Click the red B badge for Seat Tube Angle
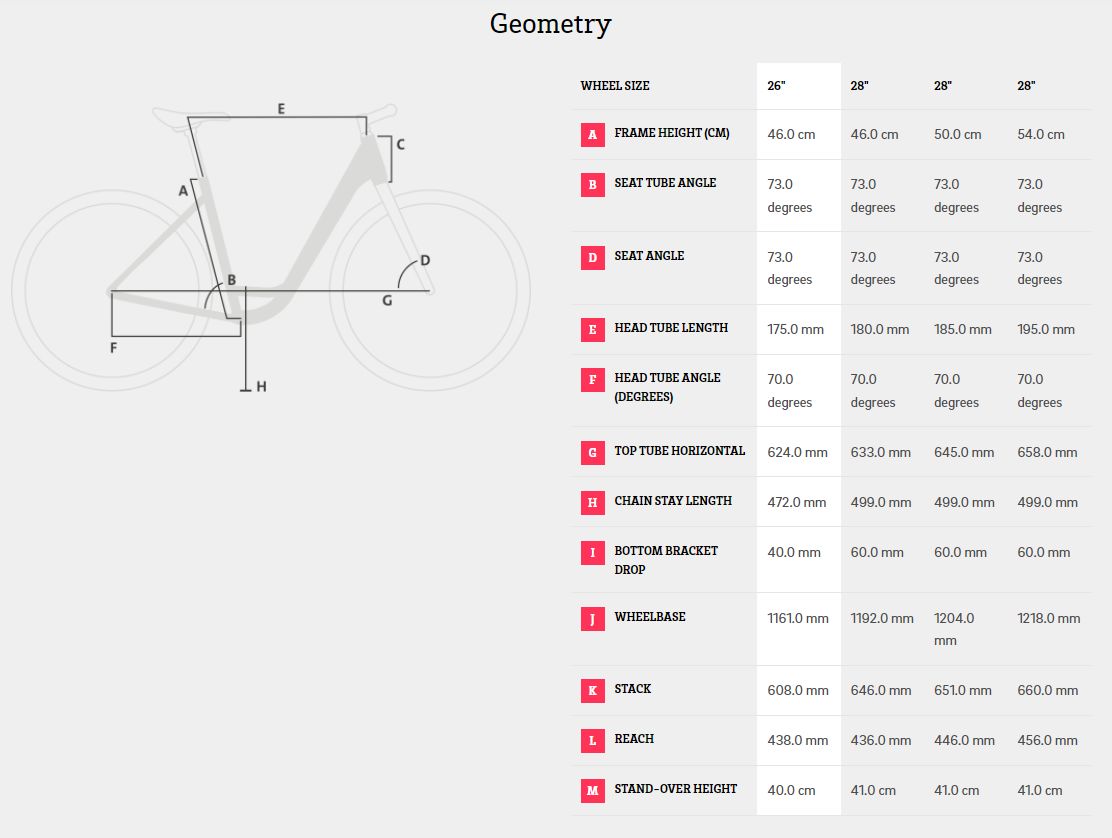 (592, 184)
